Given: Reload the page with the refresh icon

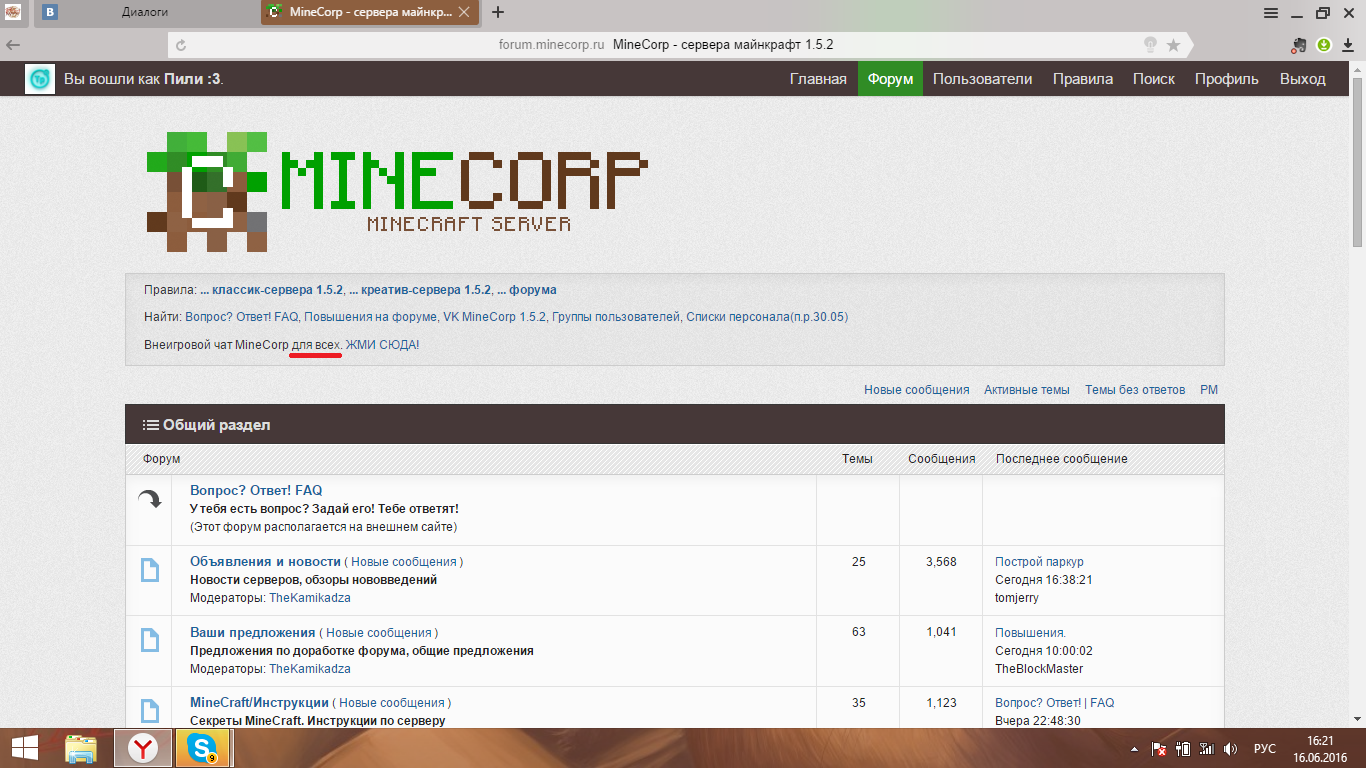Looking at the screenshot, I should tap(181, 45).
